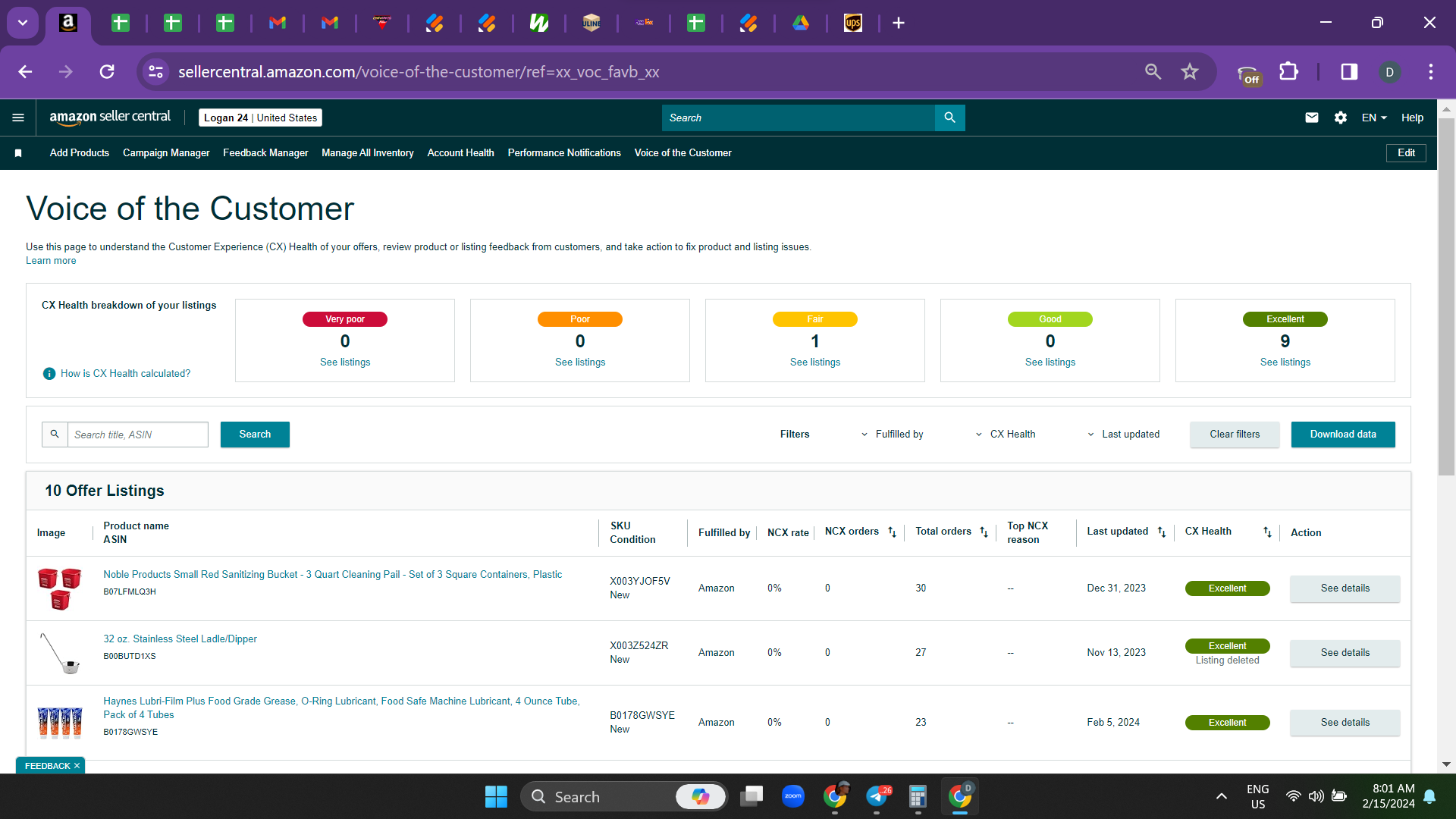Image resolution: width=1456 pixels, height=819 pixels.
Task: Open new browser tab
Action: click(899, 23)
